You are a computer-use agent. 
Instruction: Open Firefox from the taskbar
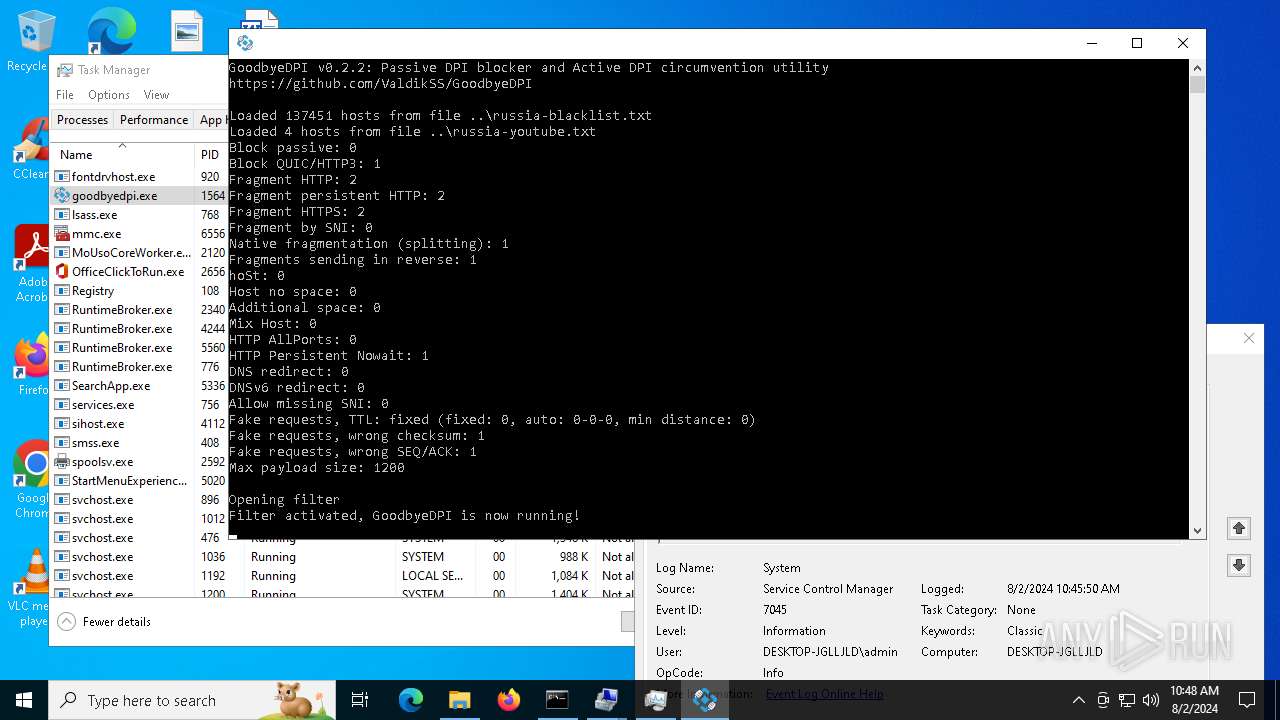508,700
